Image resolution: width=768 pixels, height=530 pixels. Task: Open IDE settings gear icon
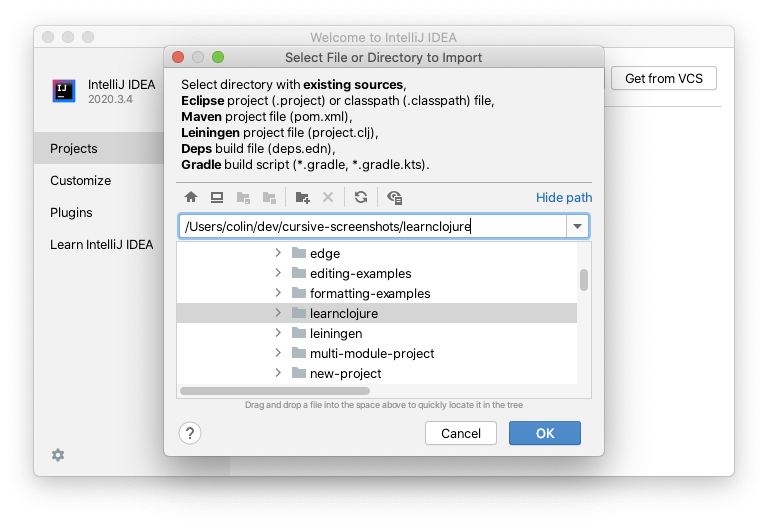[58, 455]
